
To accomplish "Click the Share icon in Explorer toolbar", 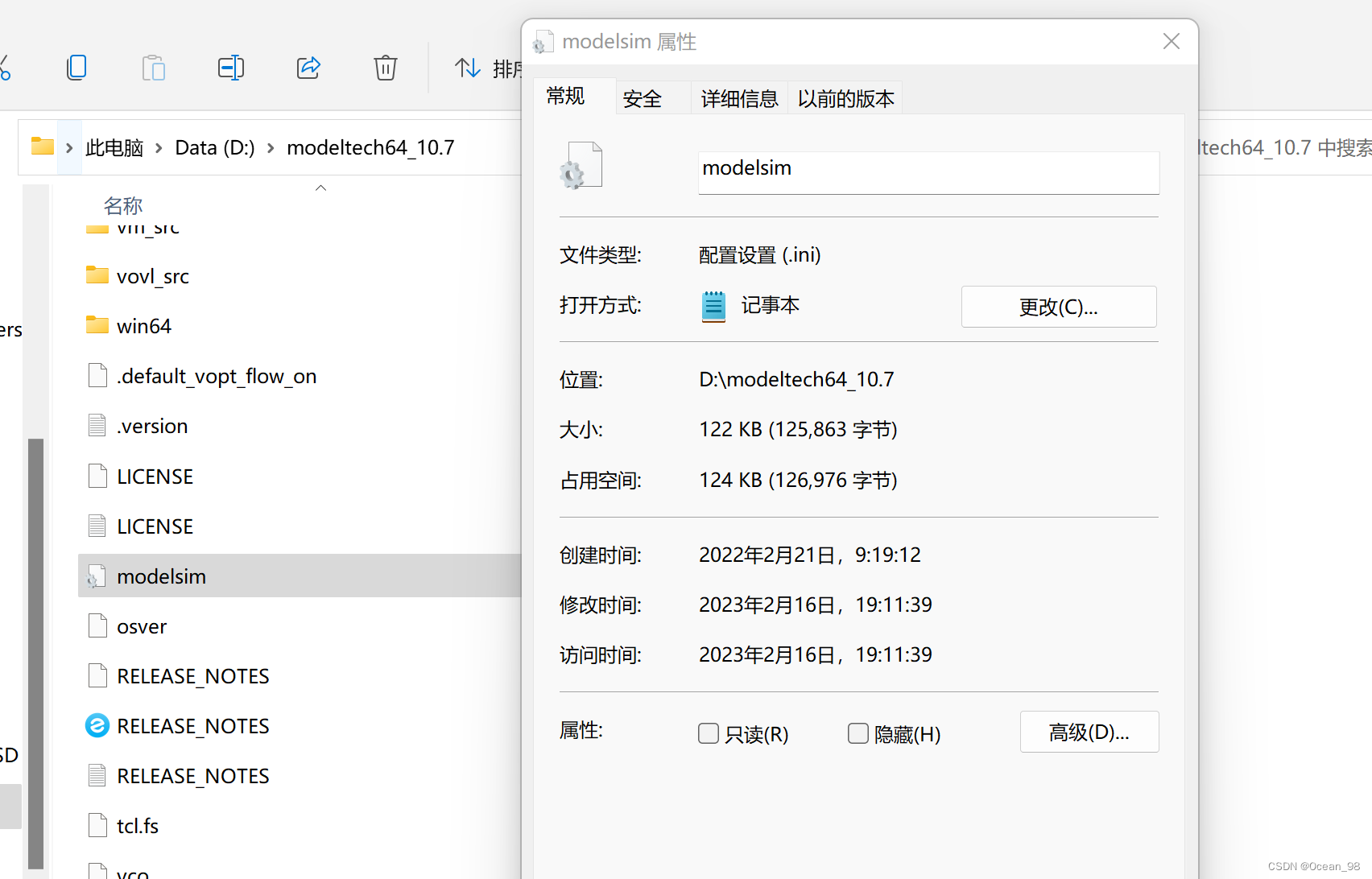I will [308, 68].
